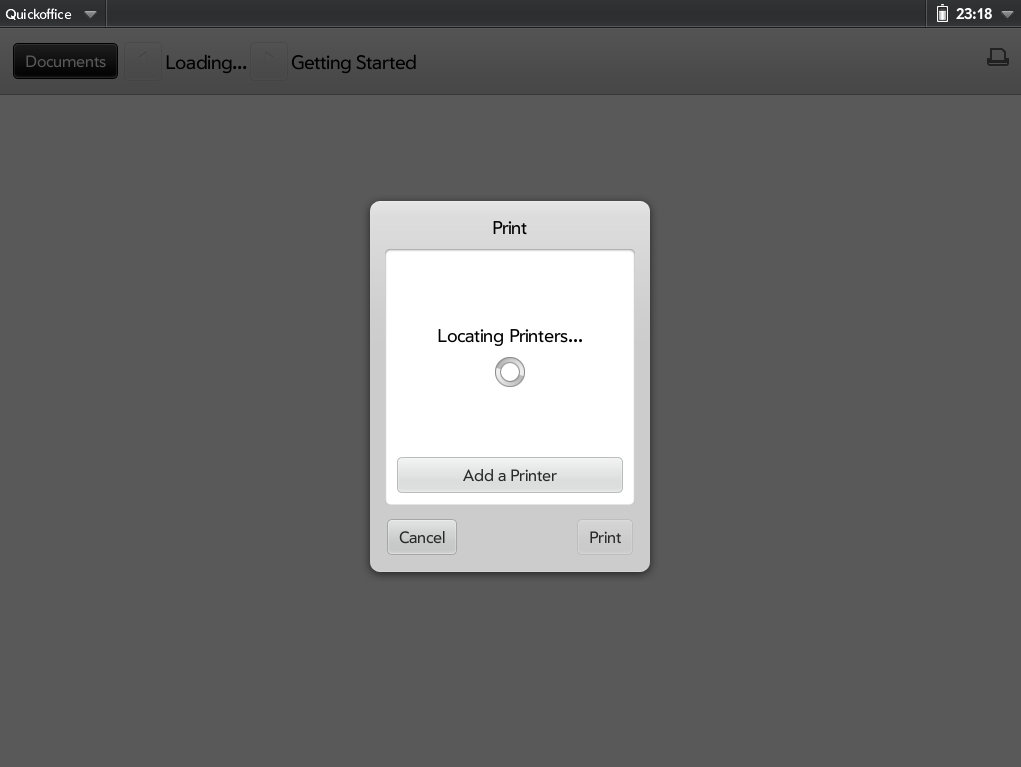Screen dimensions: 1021x767
Task: Expand the Quickoffice menu arrow
Action: coord(91,14)
